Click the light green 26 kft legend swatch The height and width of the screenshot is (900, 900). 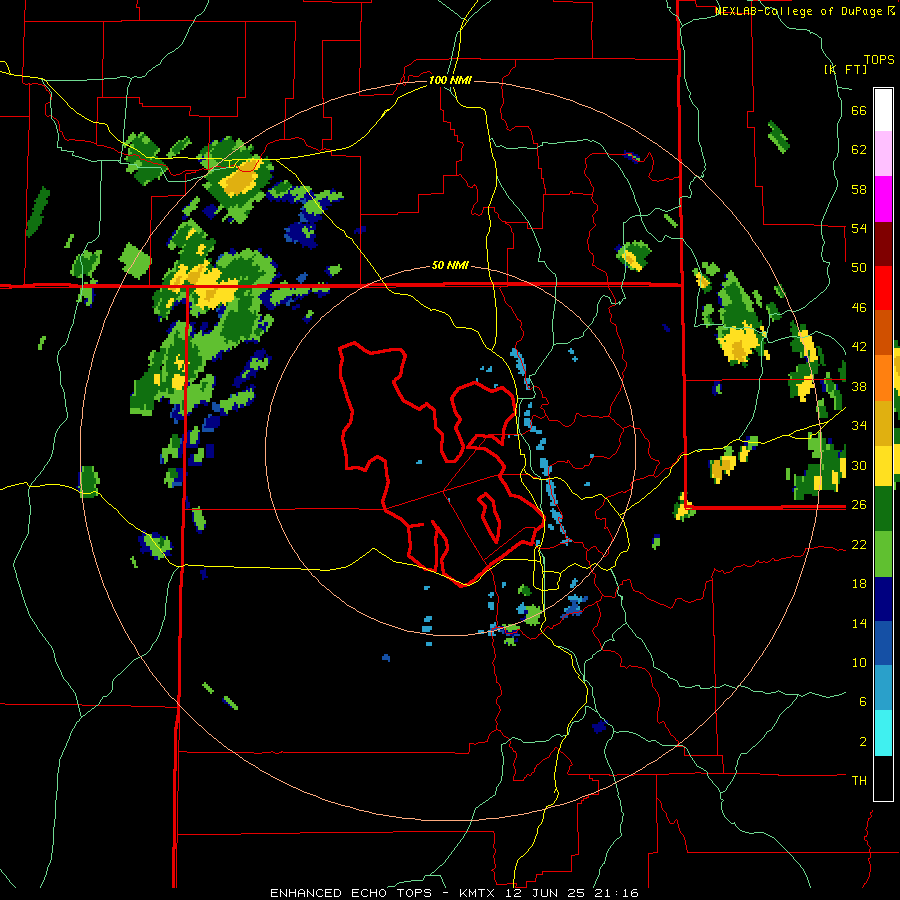(x=883, y=553)
